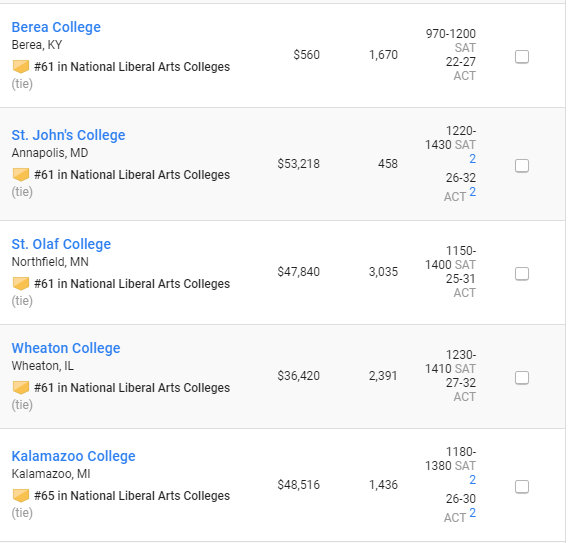Viewport: 570px width, 543px height.
Task: Check the compare box for Berea College
Action: point(522,57)
